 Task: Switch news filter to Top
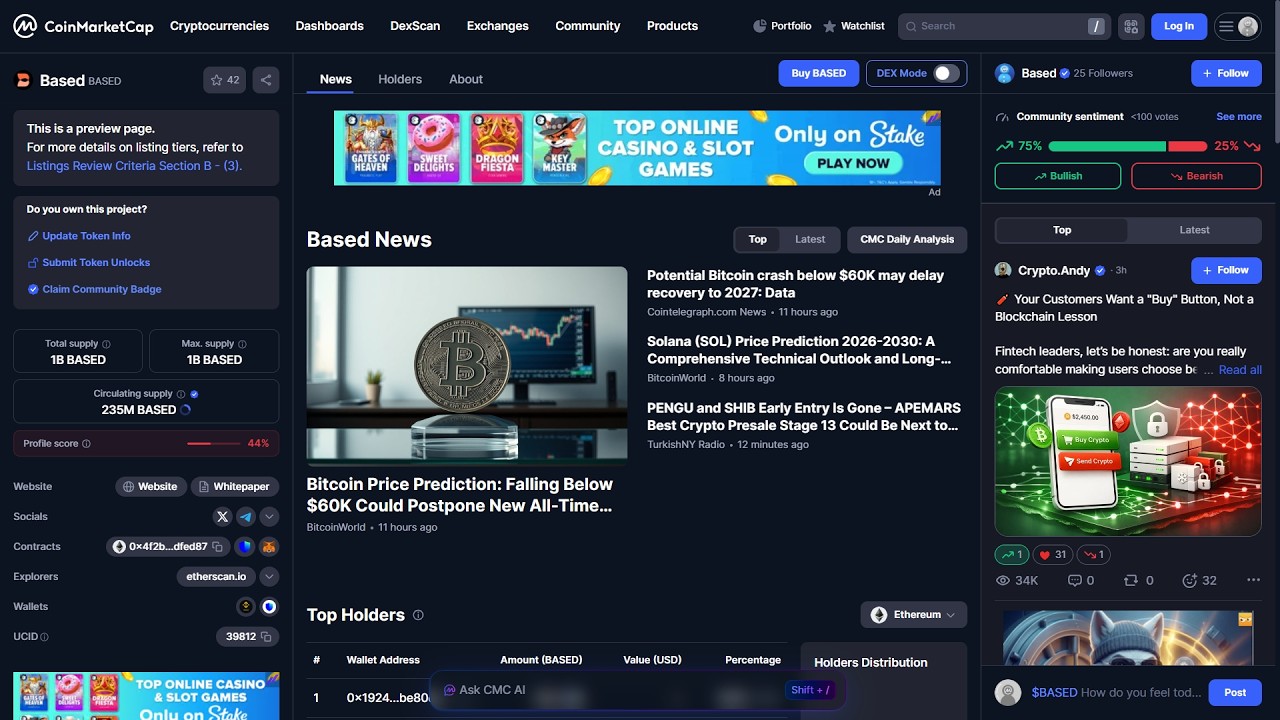click(x=758, y=239)
